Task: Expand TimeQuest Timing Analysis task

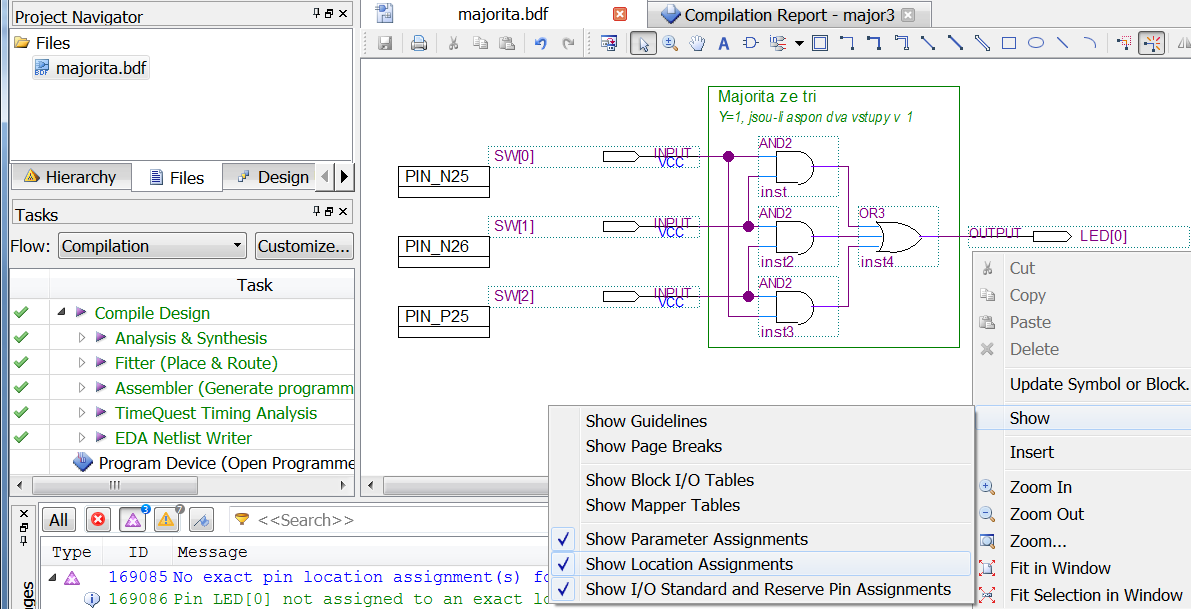Action: (x=82, y=413)
